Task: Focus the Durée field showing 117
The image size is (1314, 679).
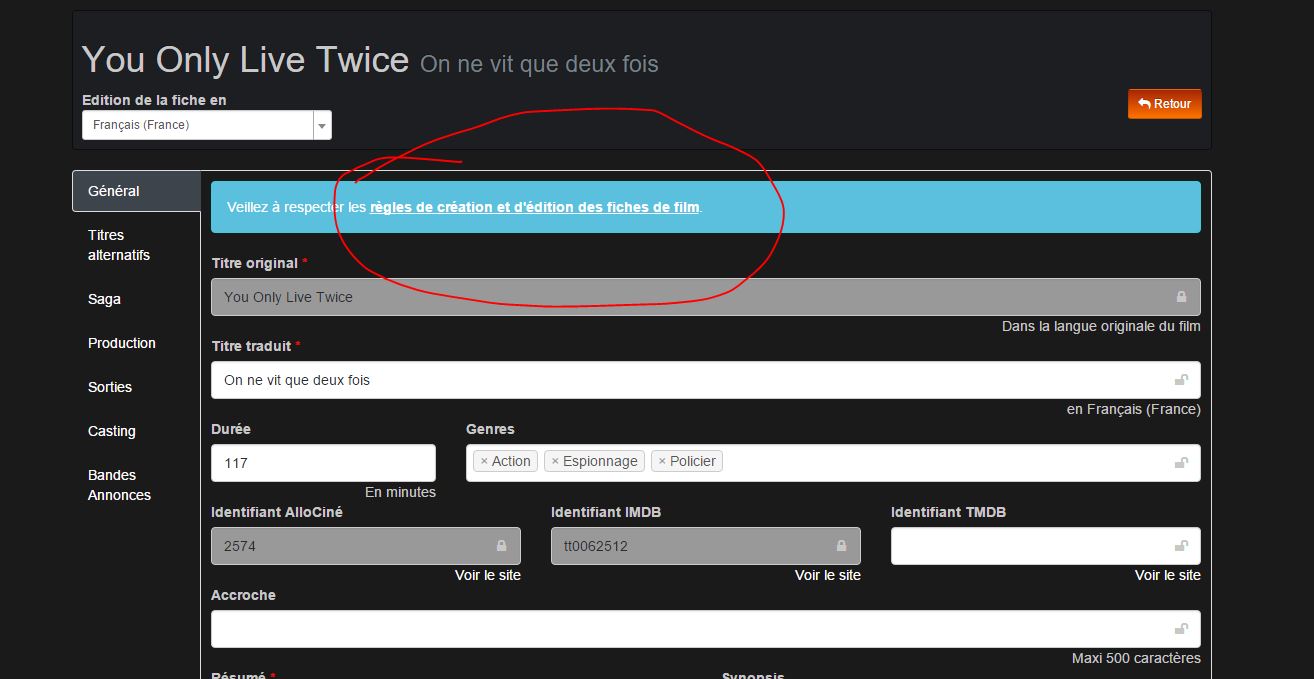Action: [x=324, y=463]
